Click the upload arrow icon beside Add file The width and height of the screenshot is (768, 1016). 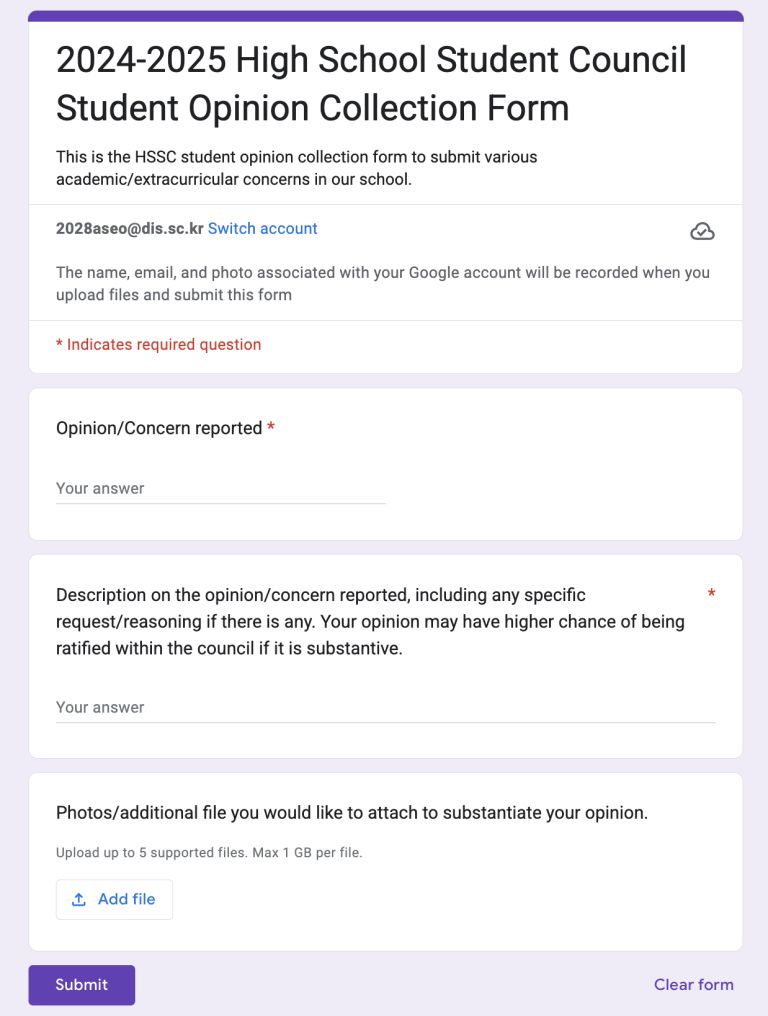[78, 899]
